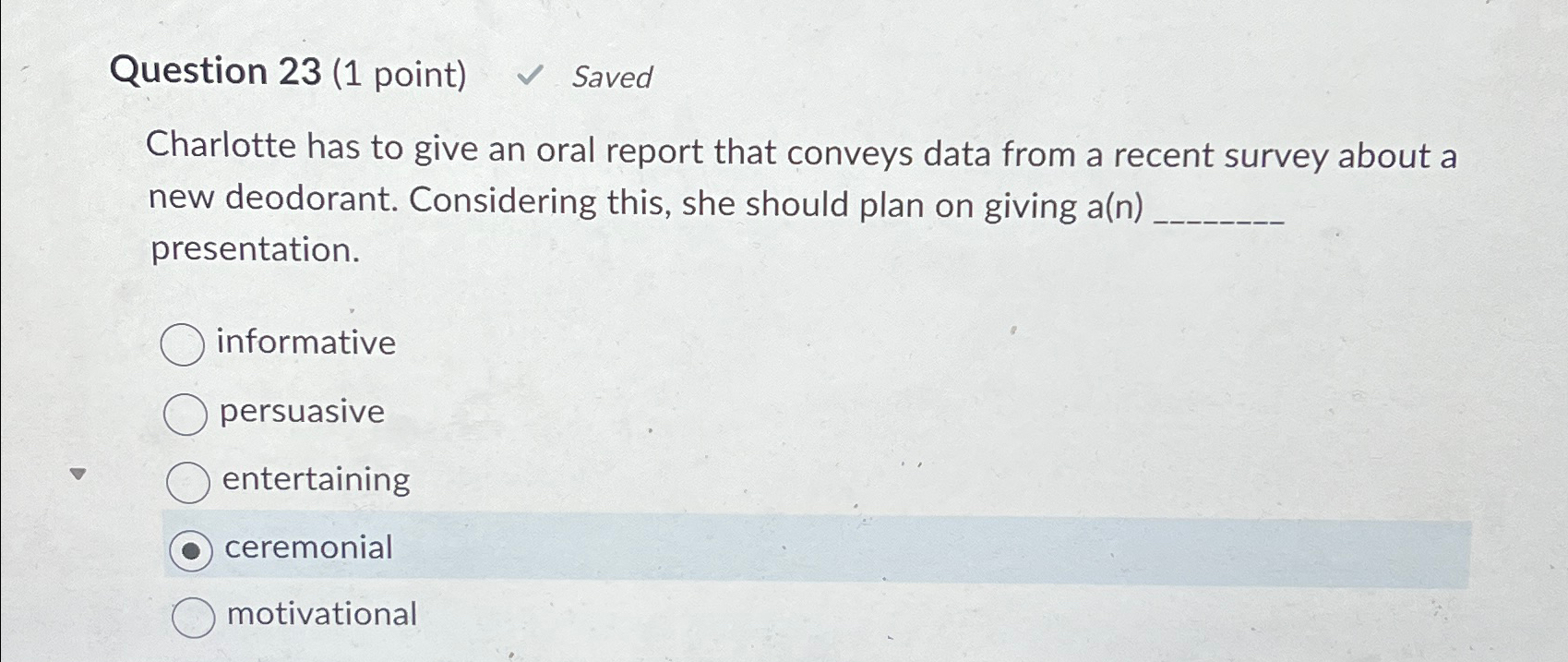Click the small arrow on the left edge

click(78, 474)
